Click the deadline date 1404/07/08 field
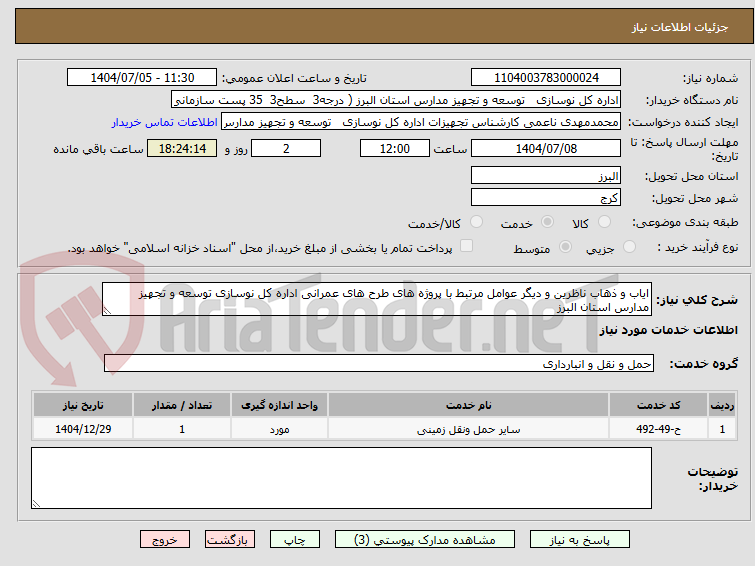Viewport: 755px width, 566px height. (x=546, y=148)
